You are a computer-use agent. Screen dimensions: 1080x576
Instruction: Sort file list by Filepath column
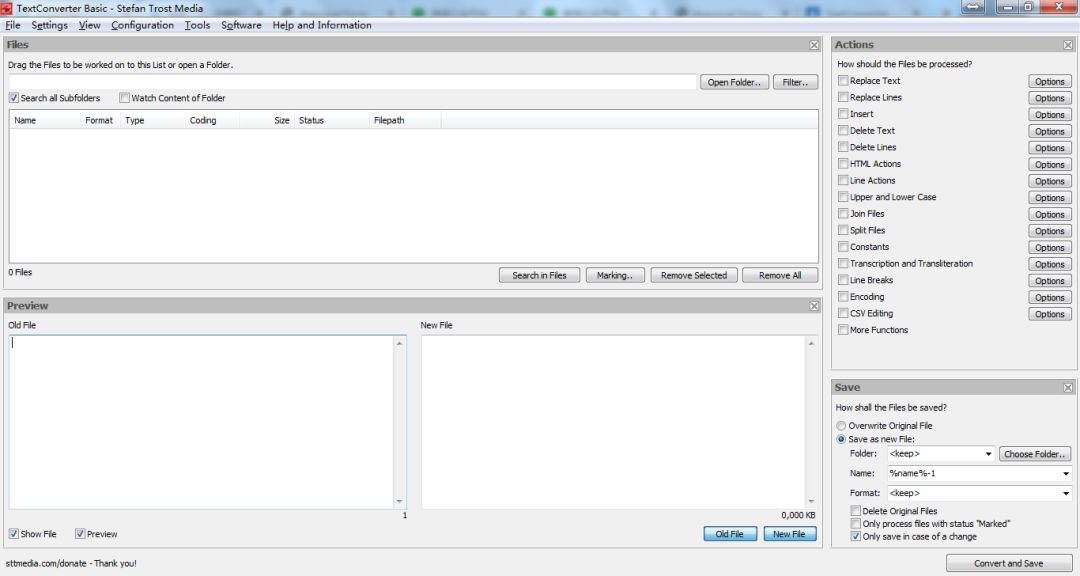point(405,121)
